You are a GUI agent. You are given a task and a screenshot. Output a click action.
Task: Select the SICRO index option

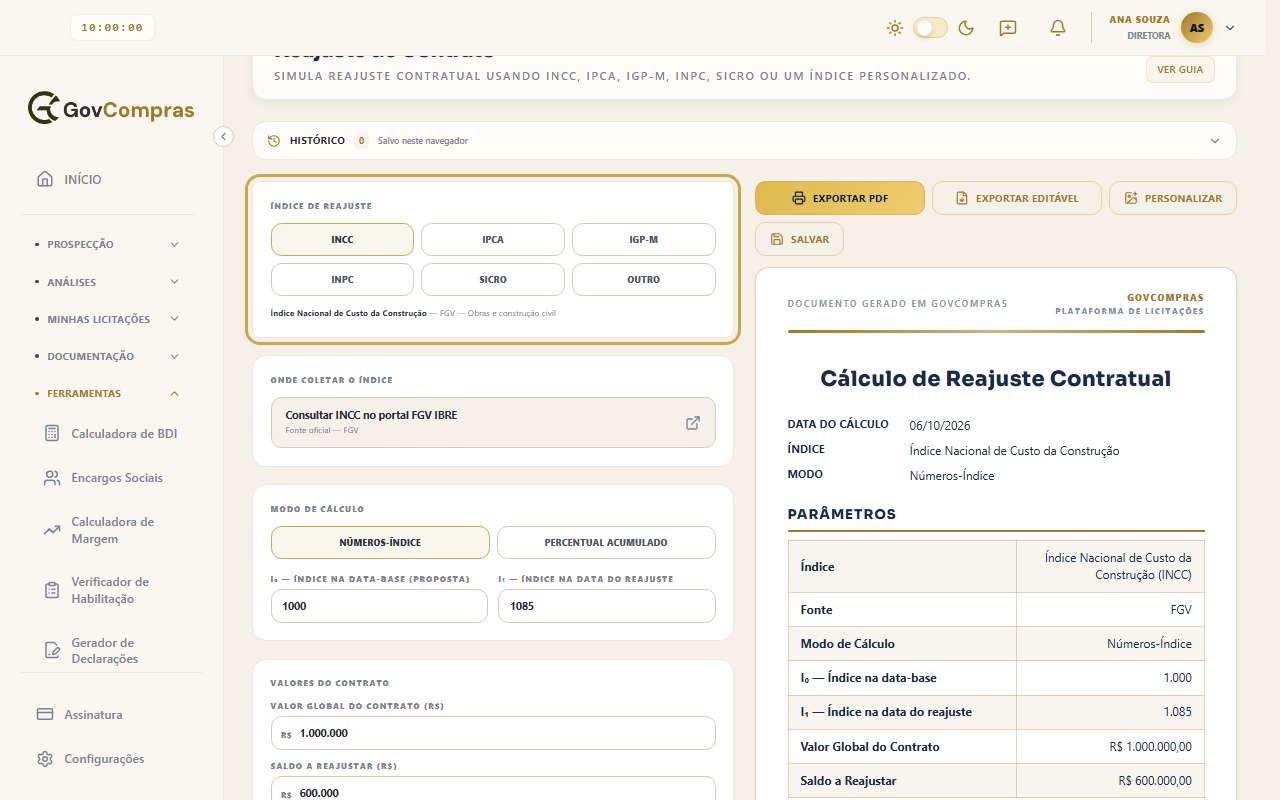(x=493, y=280)
